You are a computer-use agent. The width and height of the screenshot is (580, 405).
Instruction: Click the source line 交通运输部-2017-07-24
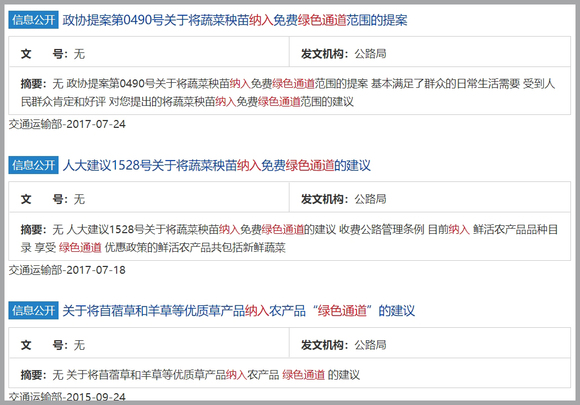coord(67,124)
